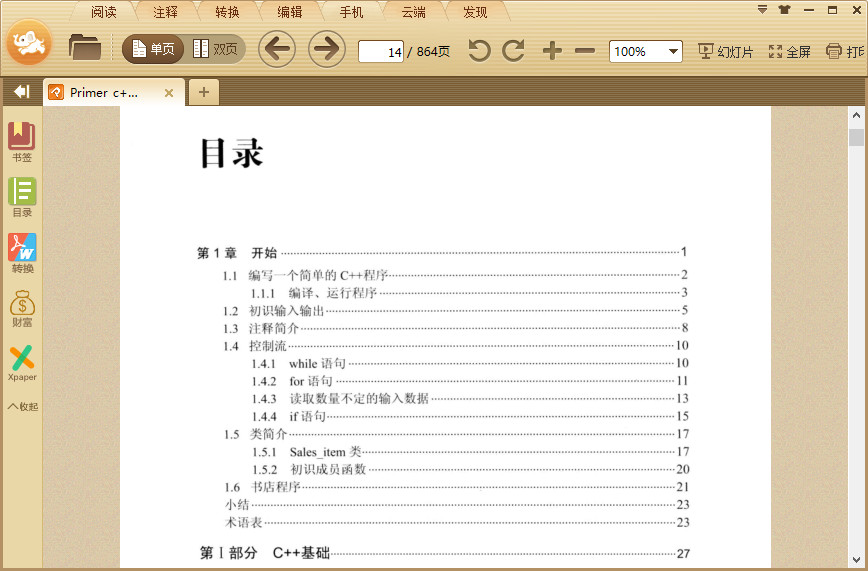Click the 小结 entry
868x571 pixels.
pos(457,505)
